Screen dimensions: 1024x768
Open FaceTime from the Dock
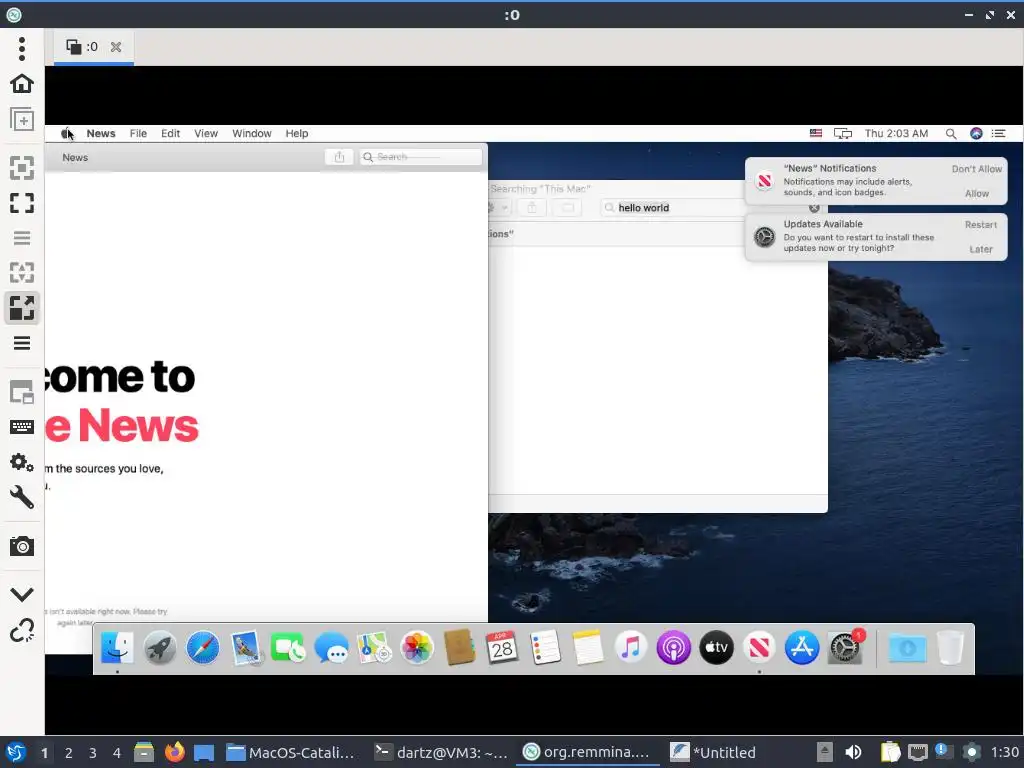pos(287,647)
